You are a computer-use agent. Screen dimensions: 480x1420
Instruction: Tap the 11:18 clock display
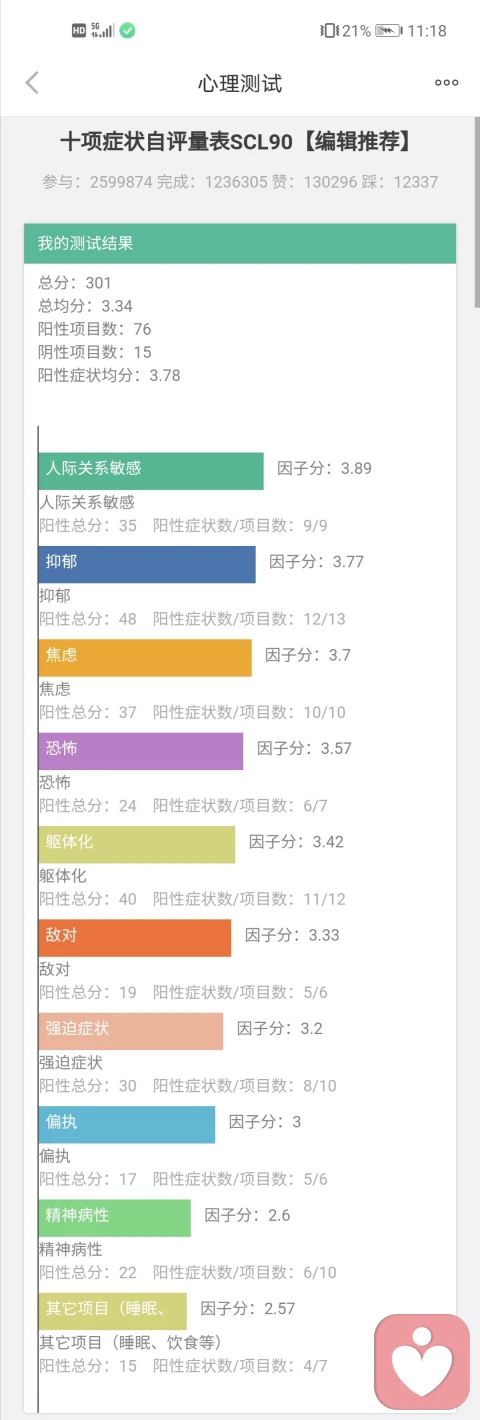427,31
